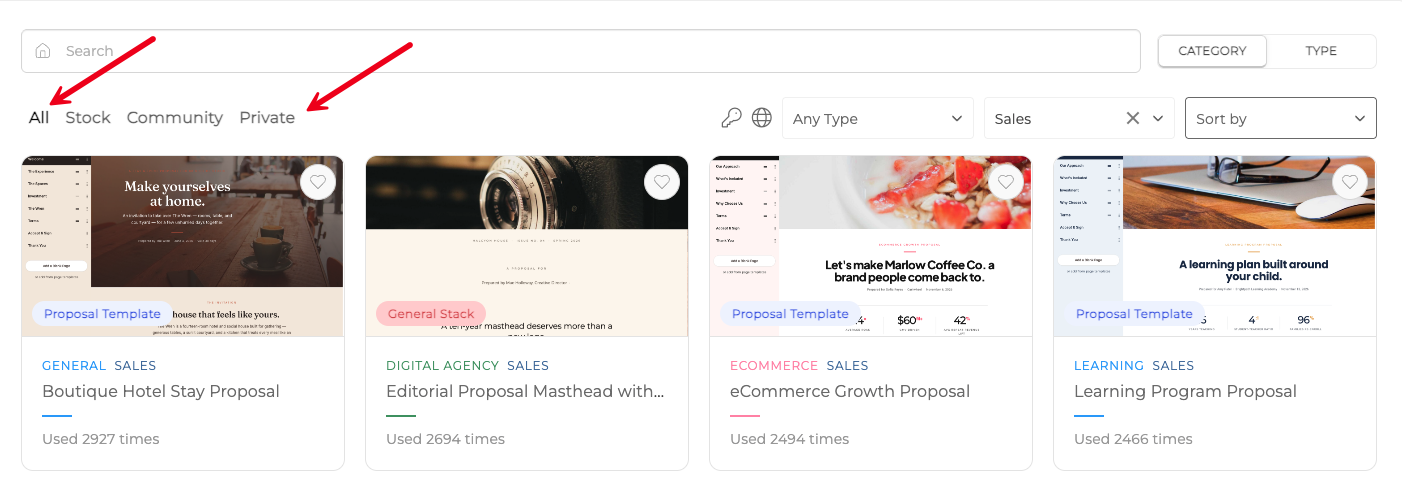Click the key icon filter
The width and height of the screenshot is (1402, 479).
pos(731,118)
